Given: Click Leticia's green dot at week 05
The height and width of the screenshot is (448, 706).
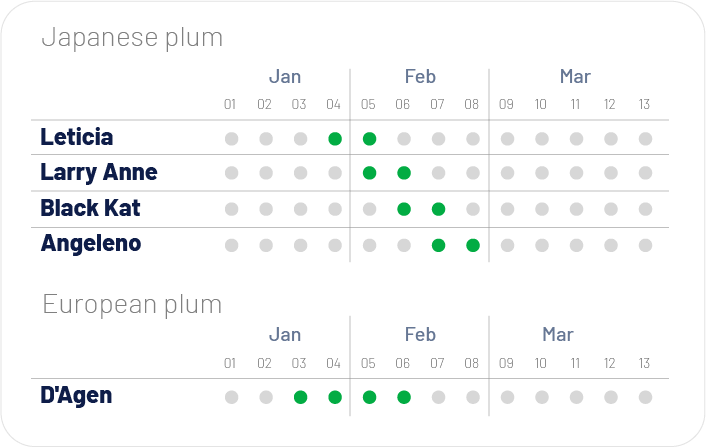Looking at the screenshot, I should (x=369, y=139).
